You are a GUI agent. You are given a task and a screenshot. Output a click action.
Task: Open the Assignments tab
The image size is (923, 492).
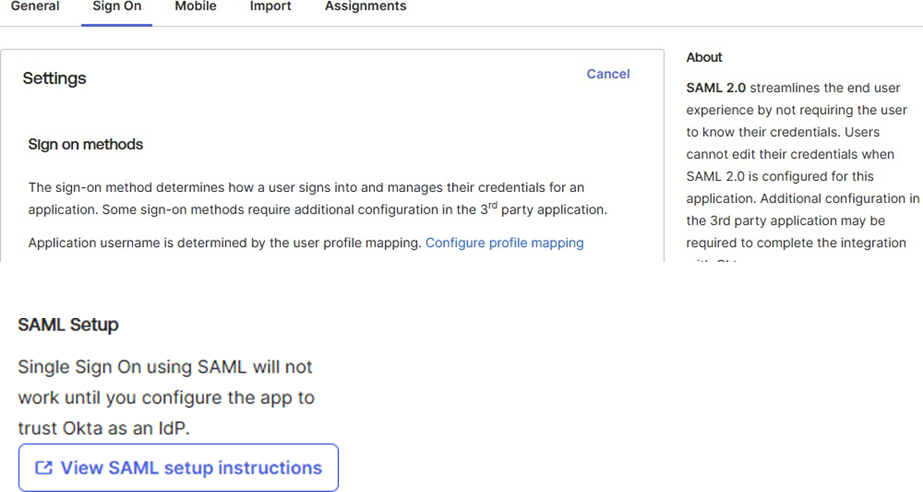coord(366,6)
